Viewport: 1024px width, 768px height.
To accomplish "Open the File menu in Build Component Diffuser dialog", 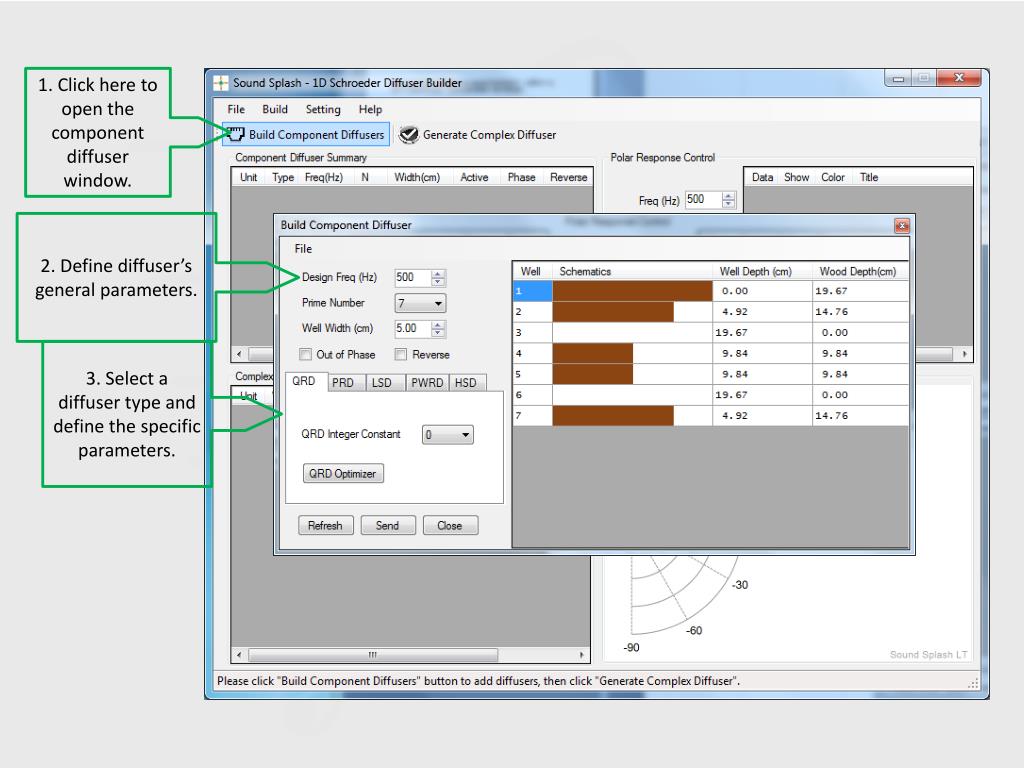I will (303, 249).
